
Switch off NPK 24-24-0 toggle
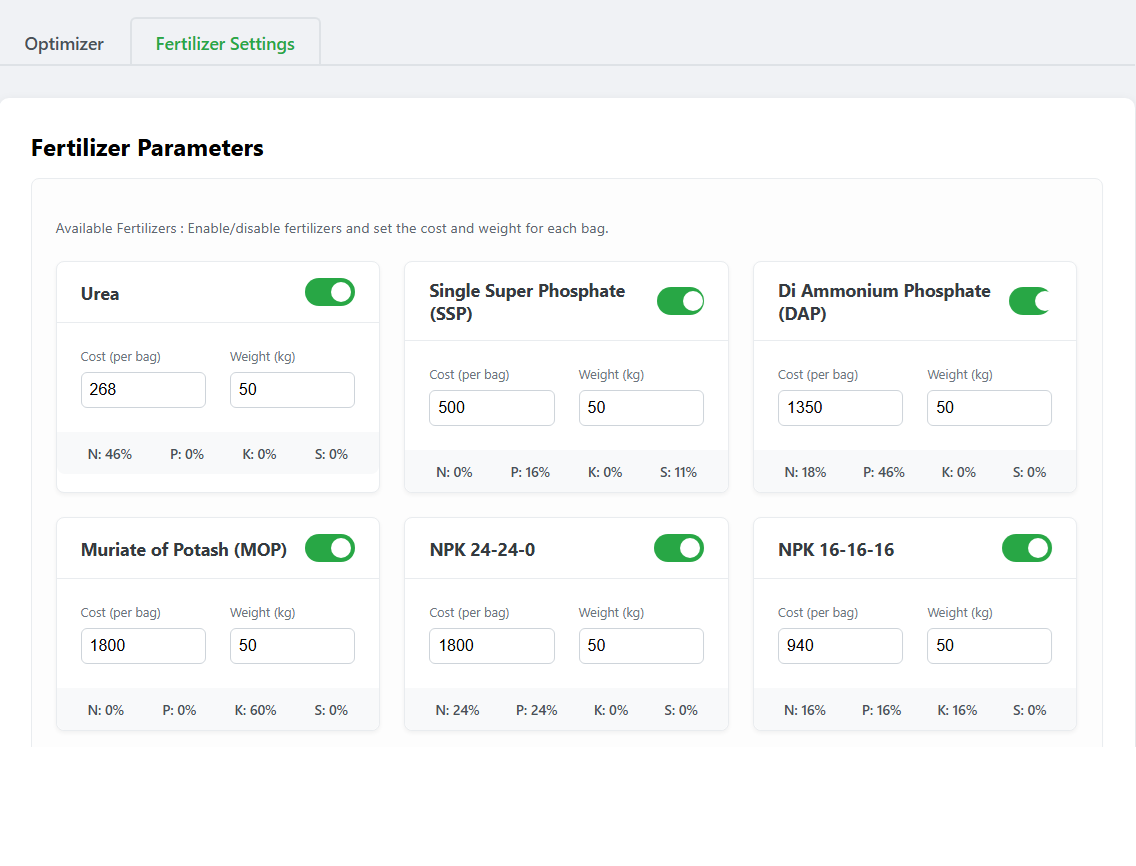pos(678,548)
